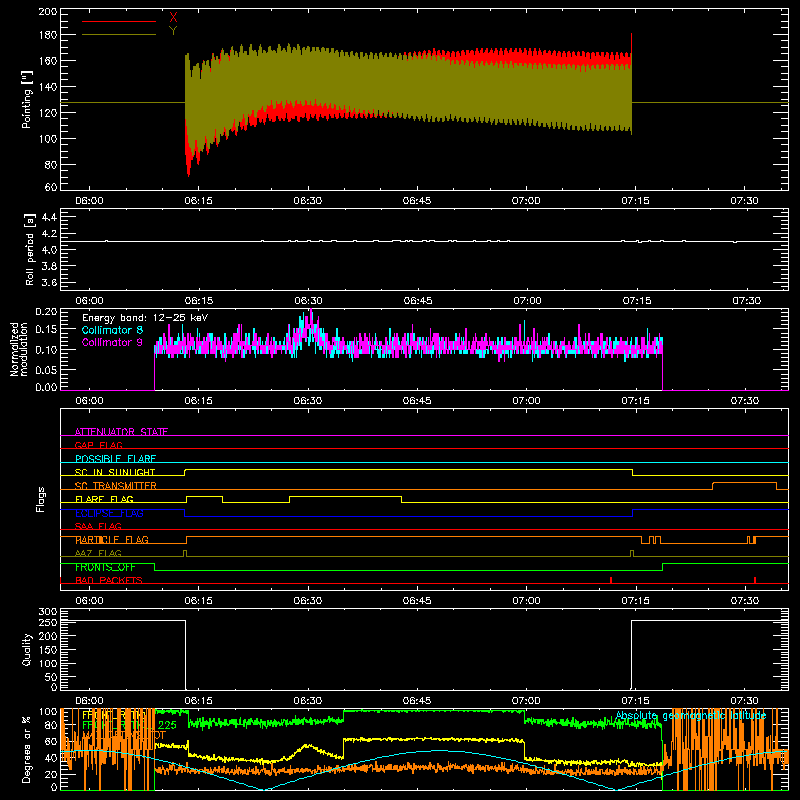This screenshot has width=800, height=800.
Task: Select the SC_IN_SUNLIGHT flag label
Action: coord(115,472)
